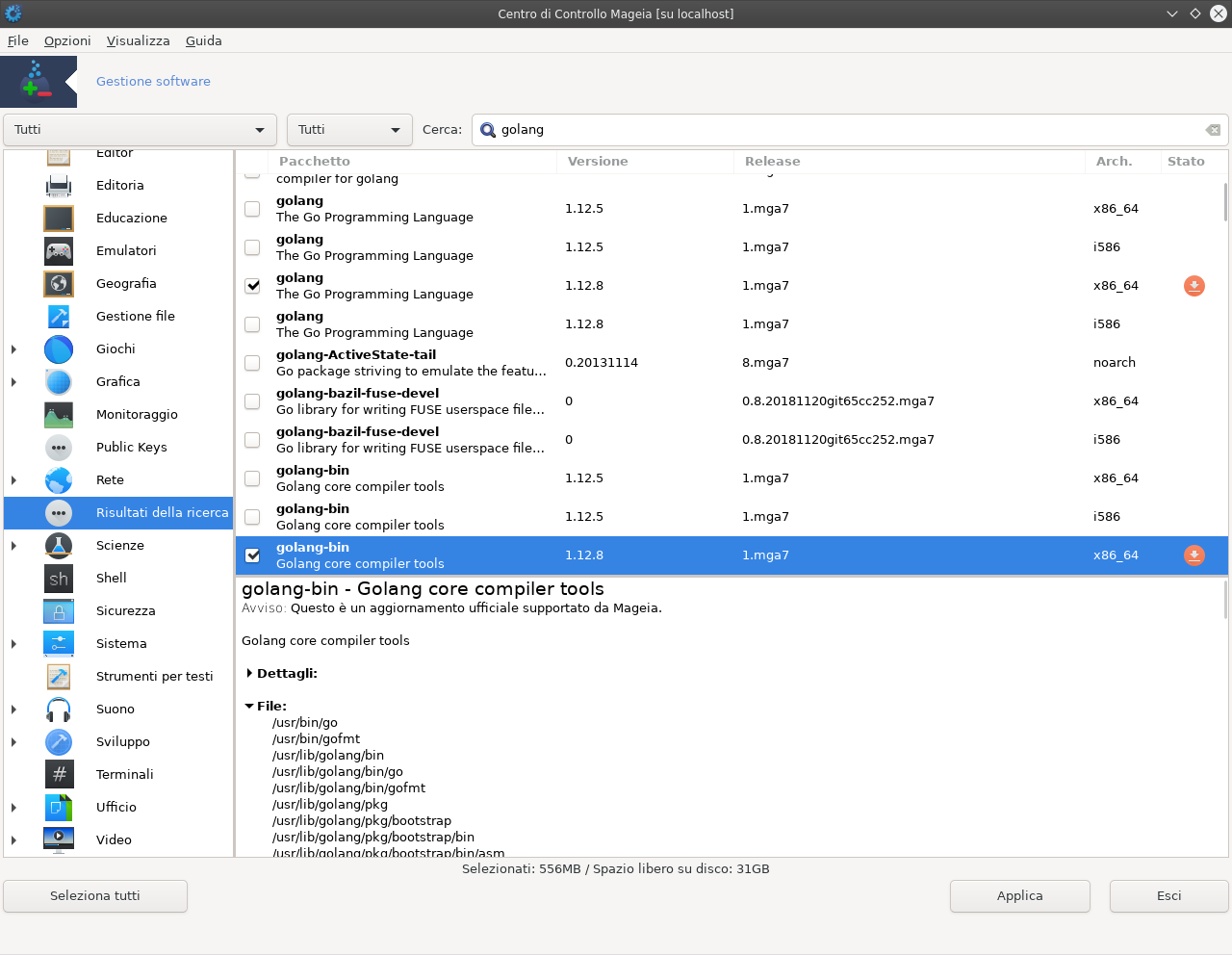Uncheck golang 1.12.8 x86_64 package
Viewport: 1232px width, 955px height.
pyautogui.click(x=252, y=286)
